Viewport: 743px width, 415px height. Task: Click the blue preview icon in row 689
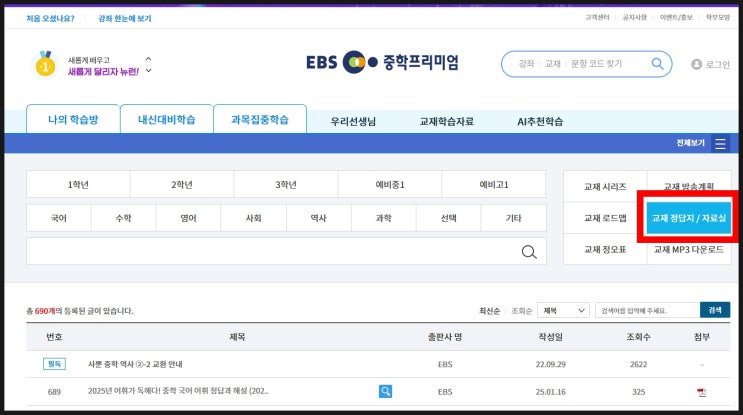(x=385, y=391)
